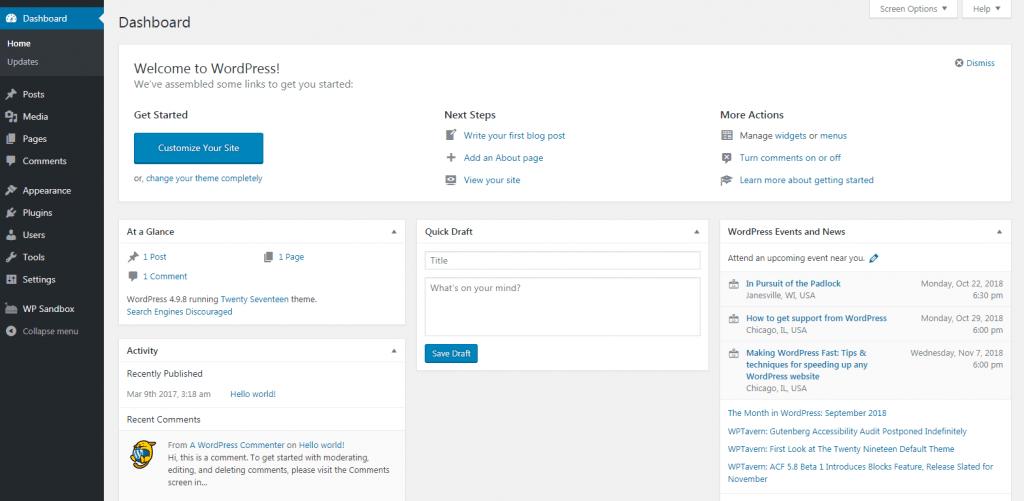Viewport: 1024px width, 501px height.
Task: Click the Plugins plug icon
Action: pos(11,213)
